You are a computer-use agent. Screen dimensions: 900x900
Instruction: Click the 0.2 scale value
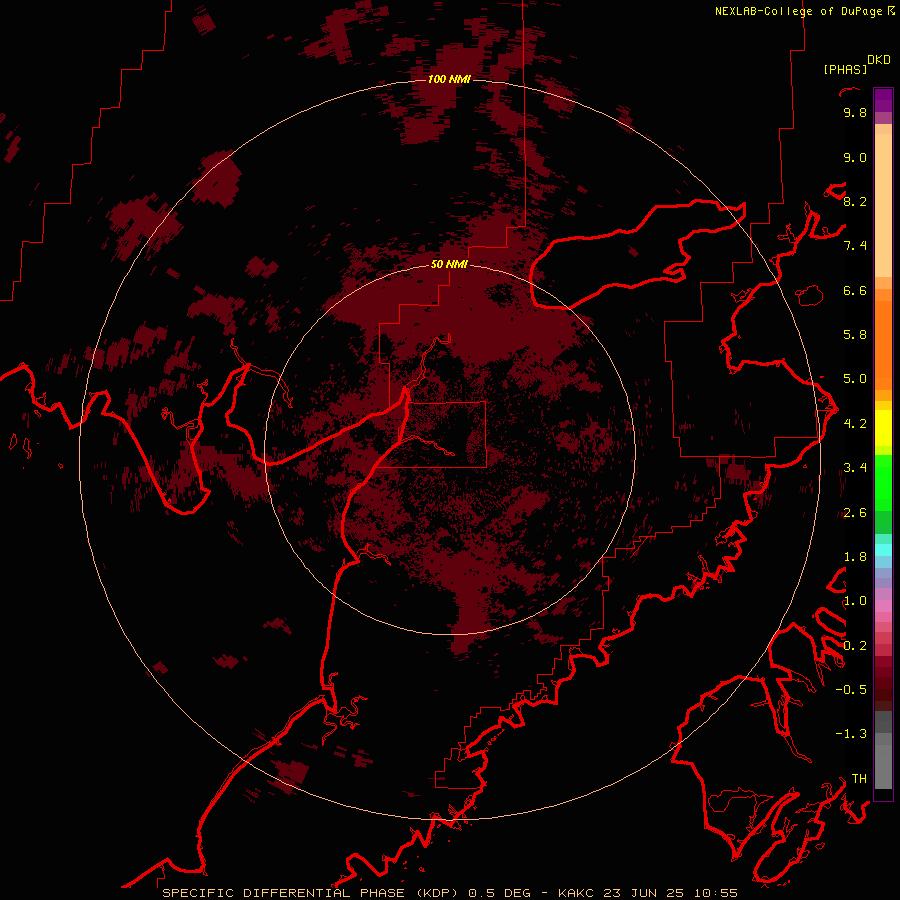(855, 646)
